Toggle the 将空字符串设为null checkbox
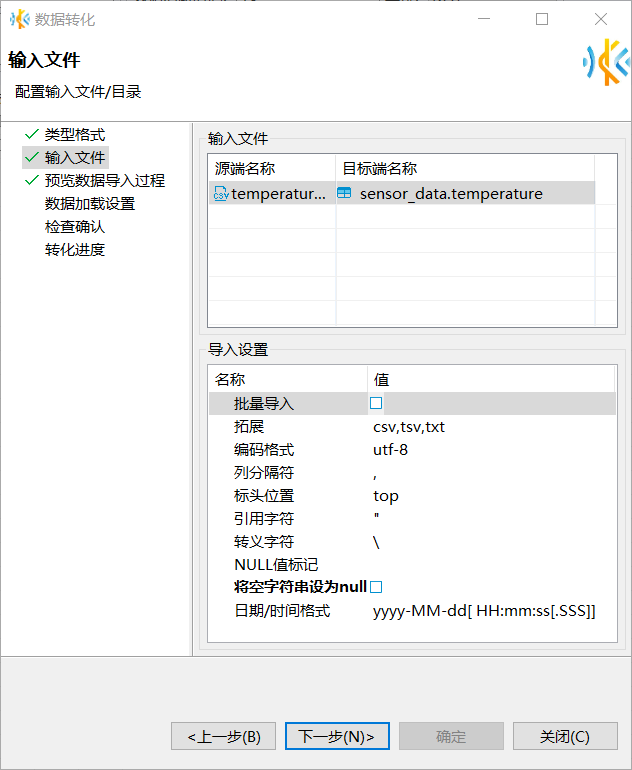Screen dimensions: 632x770 (x=376, y=587)
